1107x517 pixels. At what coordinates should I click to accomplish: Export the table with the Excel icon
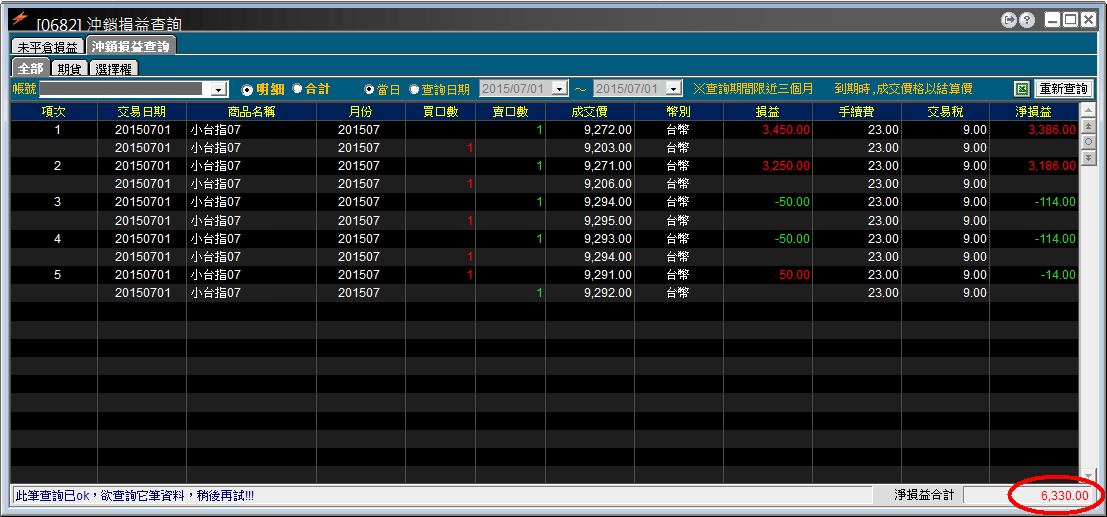1021,89
